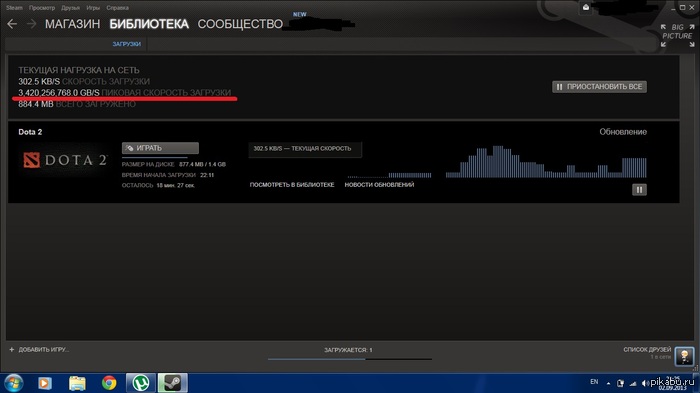The height and width of the screenshot is (393, 700).
Task: Close the Steam window
Action: click(692, 8)
